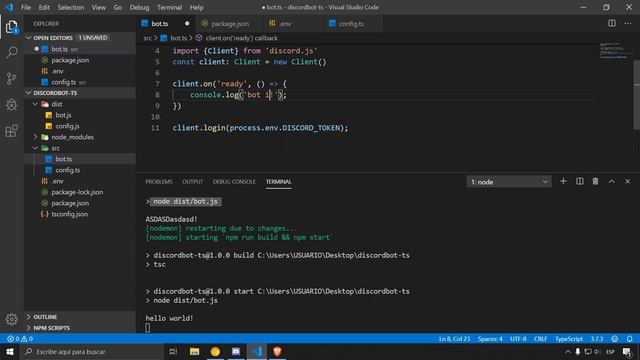Image resolution: width=640 pixels, height=360 pixels.
Task: Change language mode via TypeScript
Action: point(569,339)
